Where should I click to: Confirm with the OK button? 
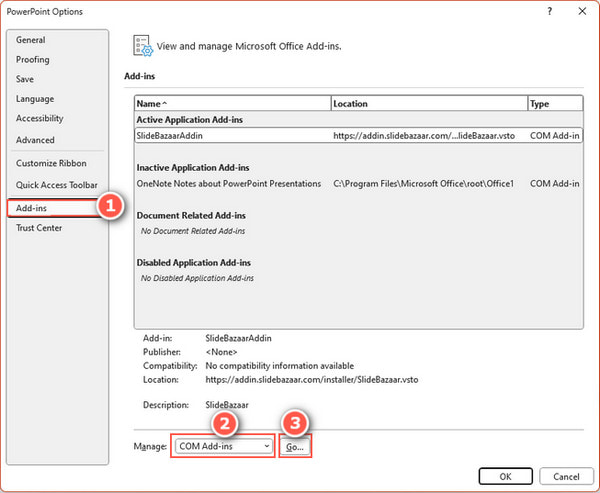tap(505, 477)
